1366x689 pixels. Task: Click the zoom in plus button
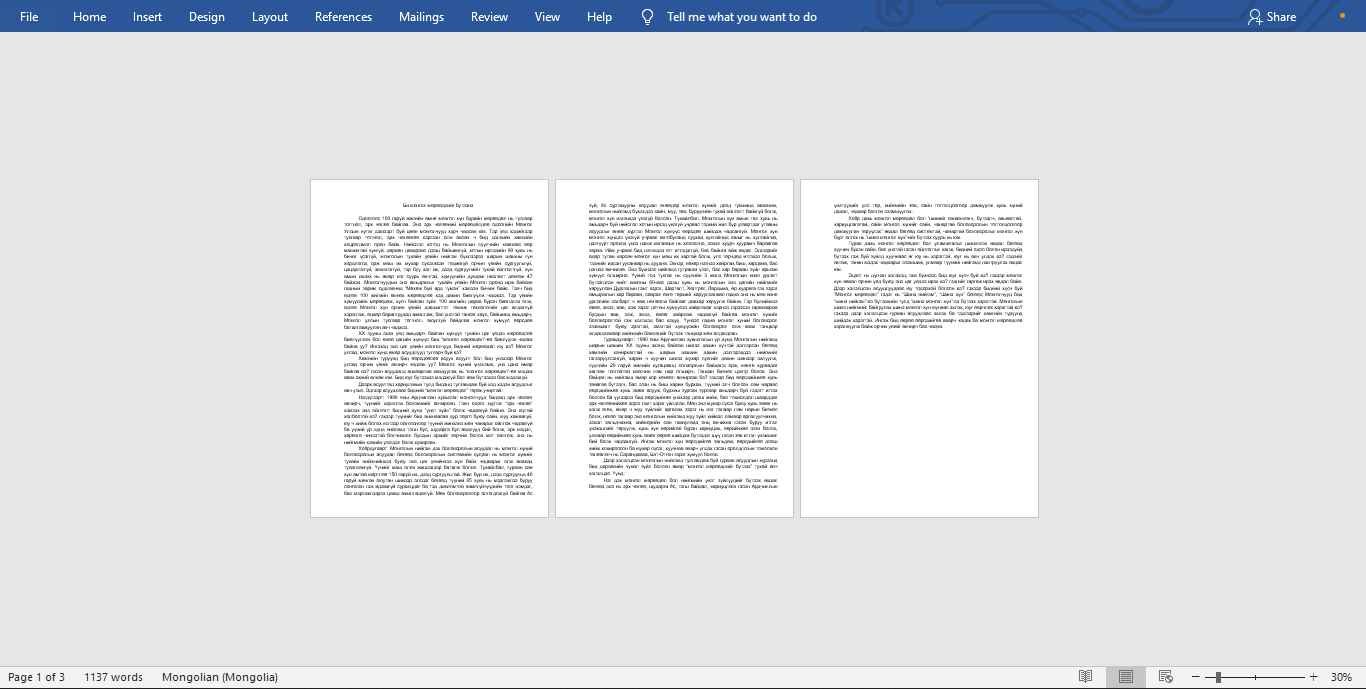point(1313,677)
